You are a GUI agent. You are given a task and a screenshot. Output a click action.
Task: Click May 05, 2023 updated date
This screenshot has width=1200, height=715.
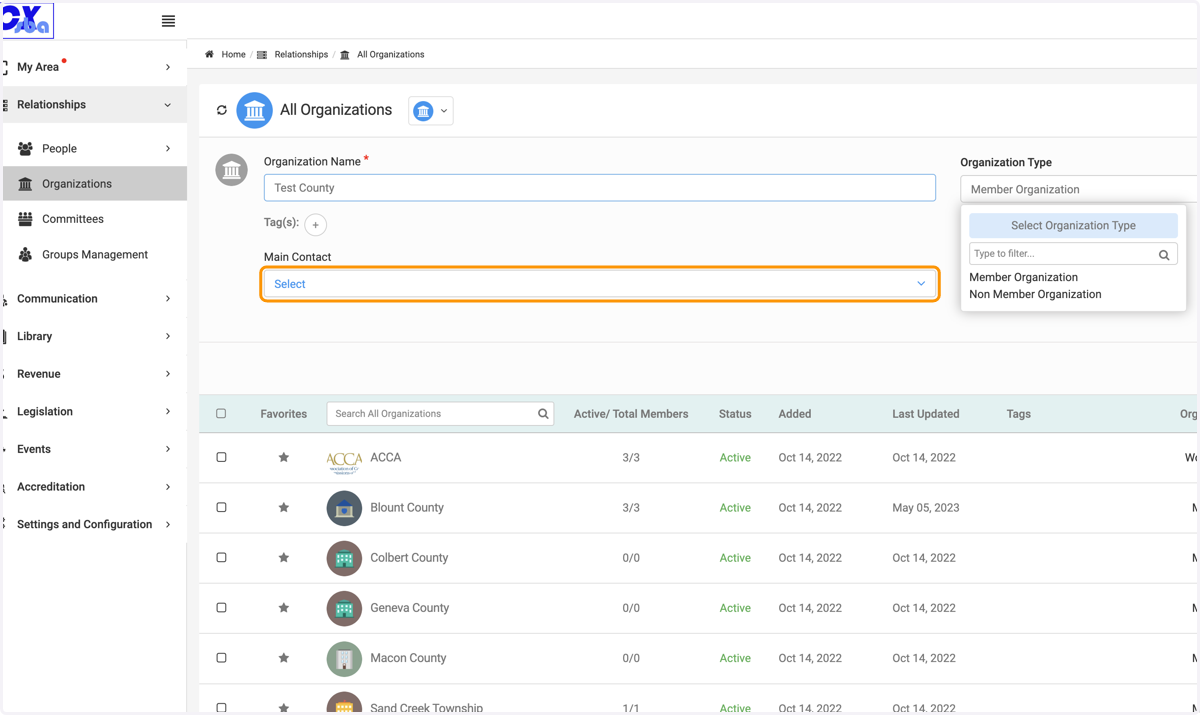tap(925, 508)
